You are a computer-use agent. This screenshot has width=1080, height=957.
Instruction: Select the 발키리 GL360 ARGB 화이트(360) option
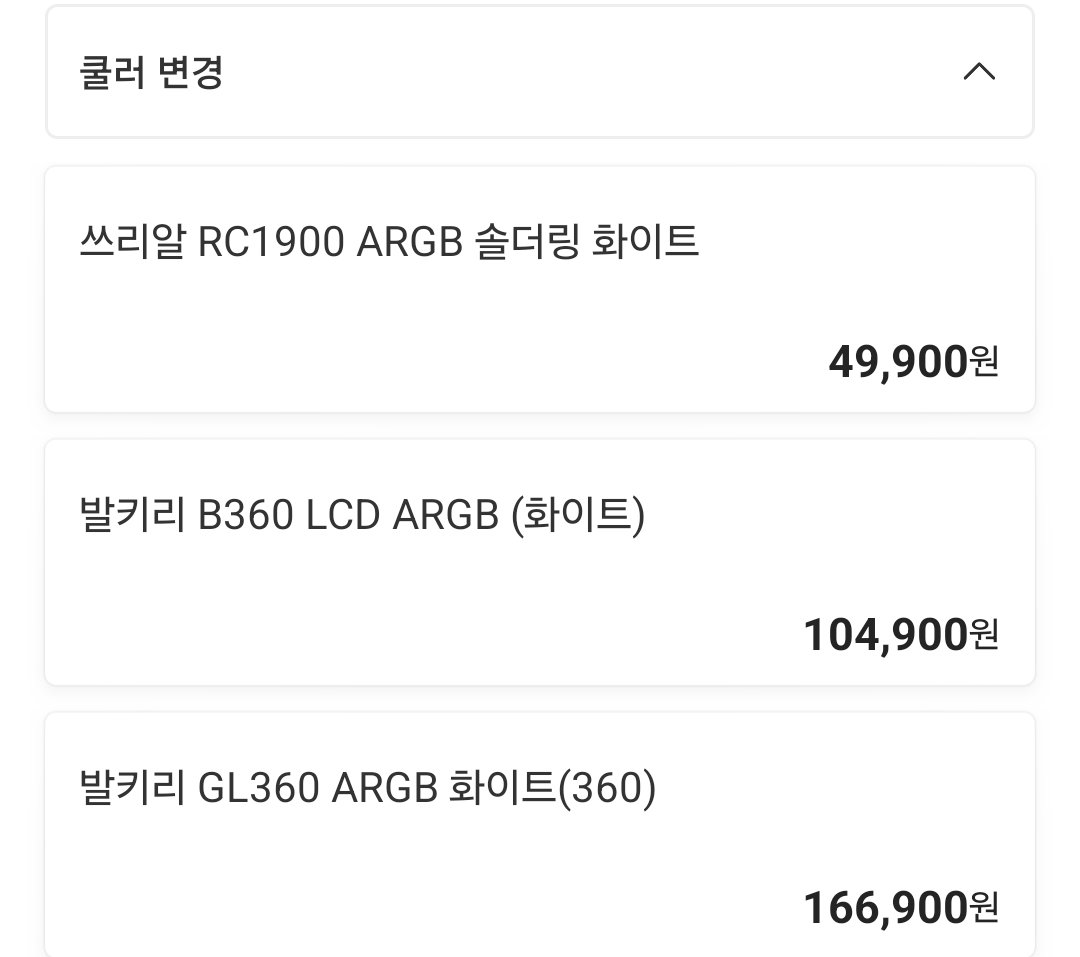point(540,834)
